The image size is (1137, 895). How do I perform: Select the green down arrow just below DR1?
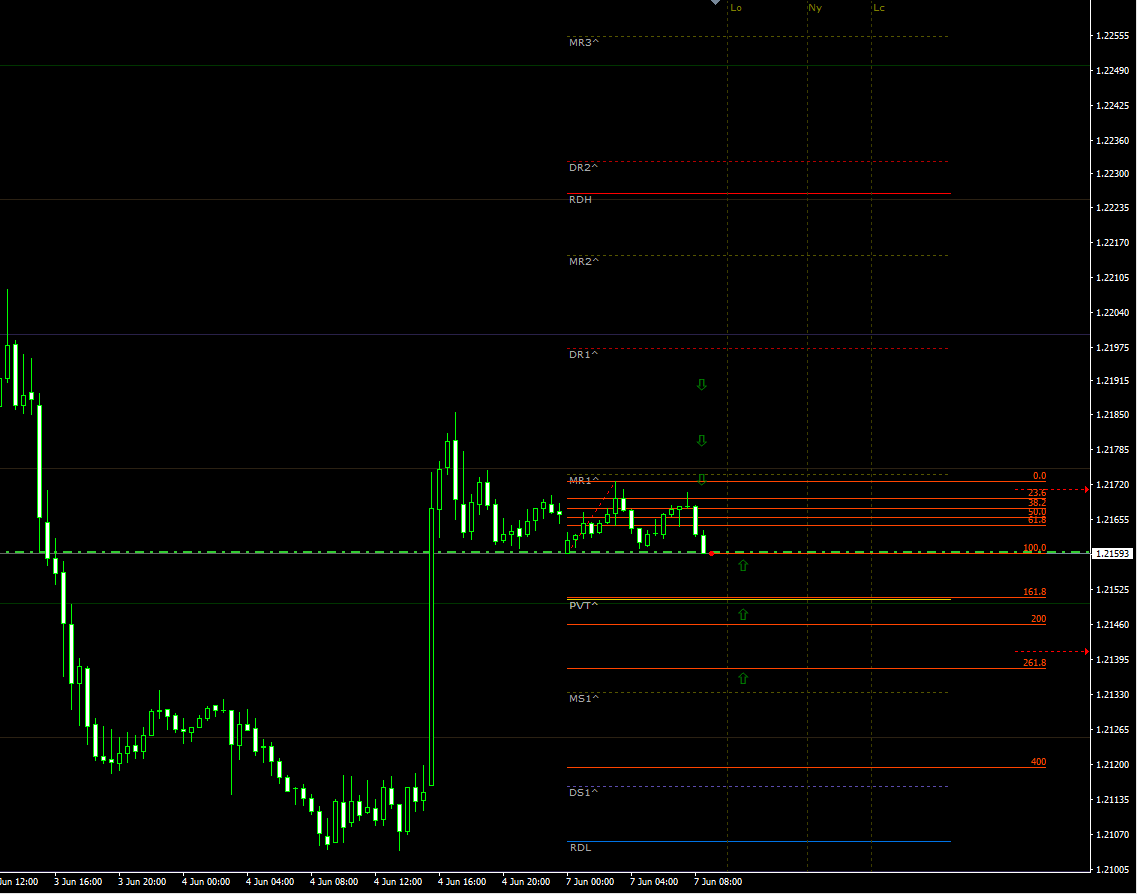pyautogui.click(x=701, y=384)
